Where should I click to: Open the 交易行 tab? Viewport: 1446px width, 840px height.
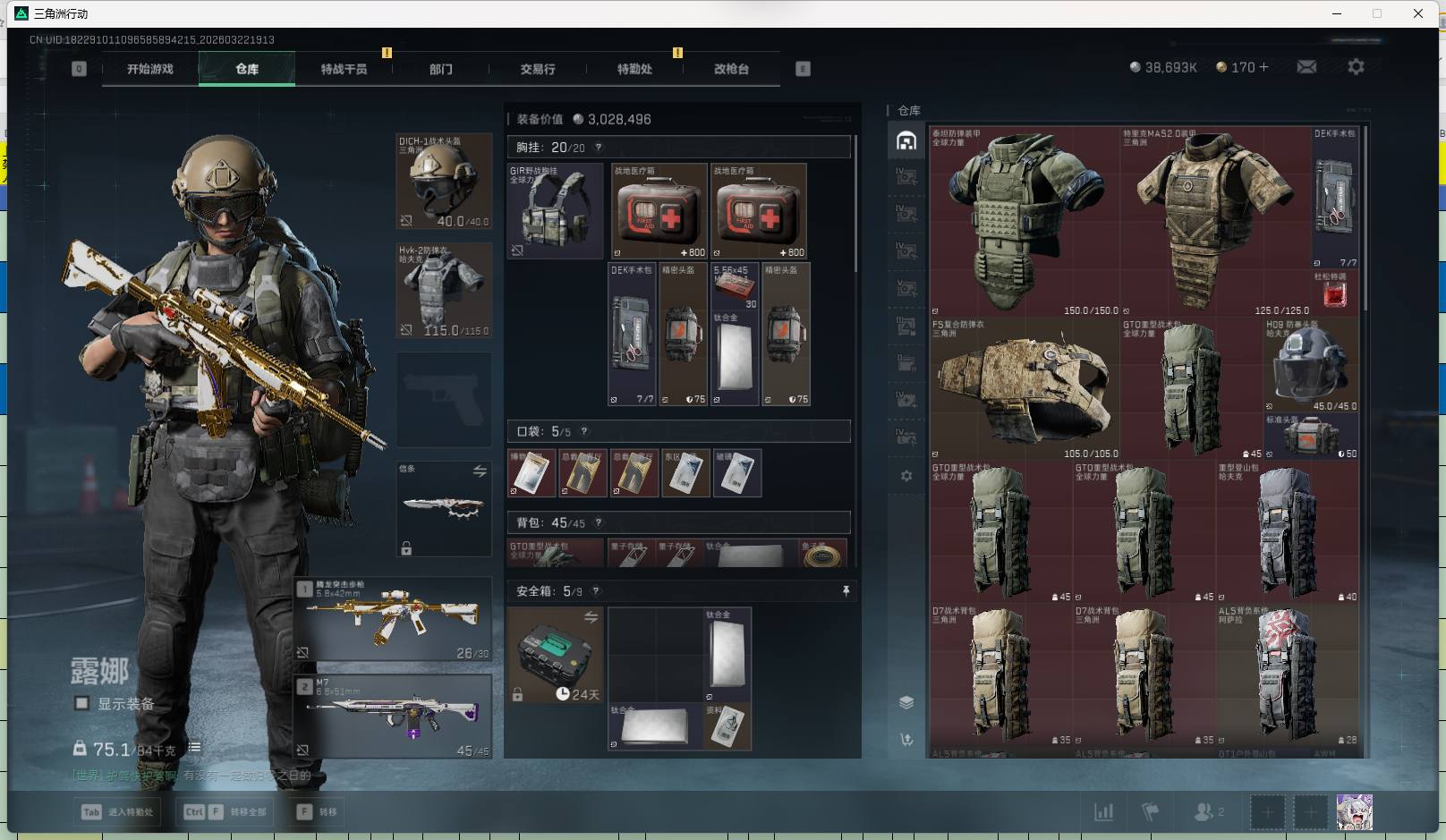click(538, 69)
